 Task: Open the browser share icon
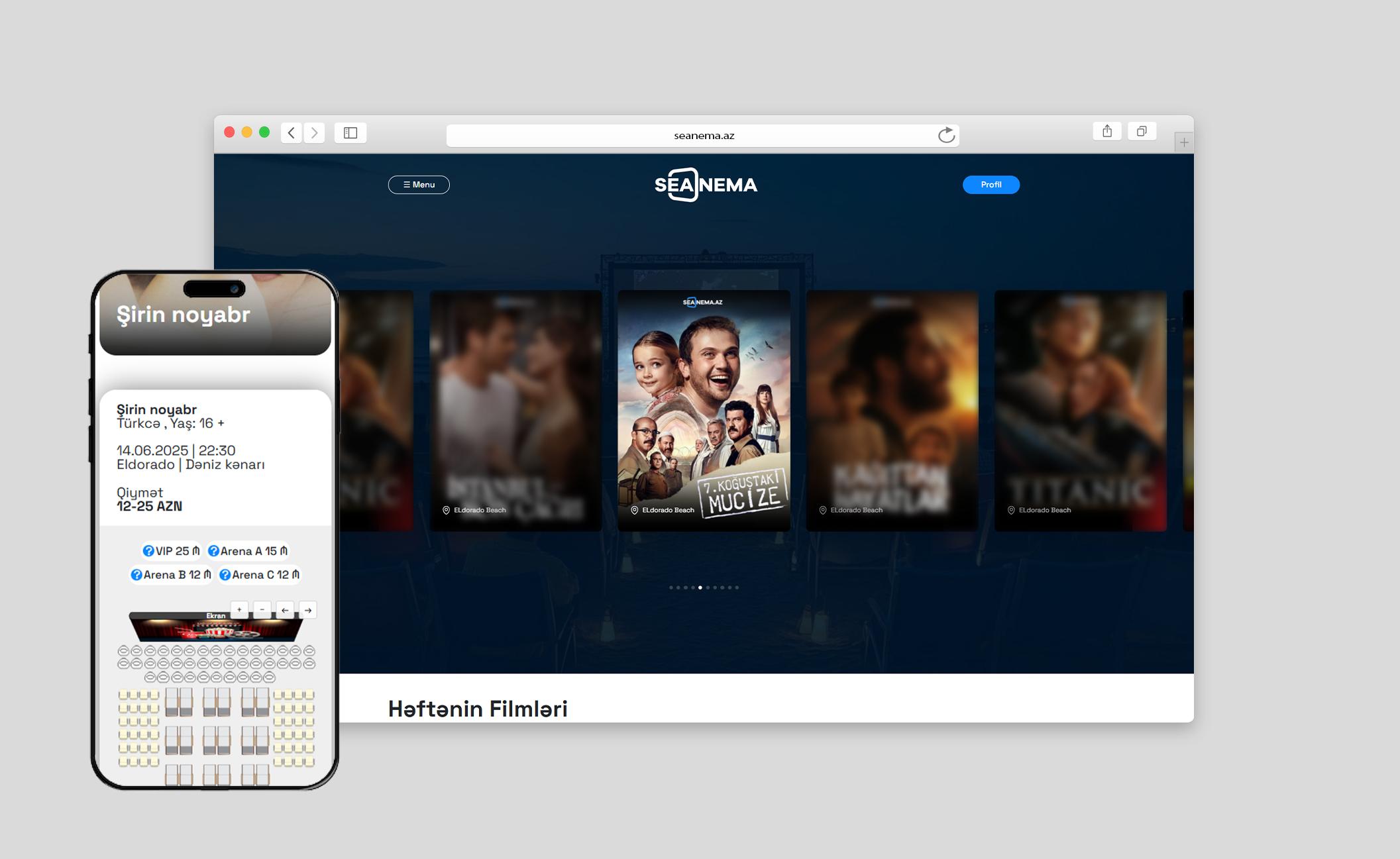[x=1107, y=131]
